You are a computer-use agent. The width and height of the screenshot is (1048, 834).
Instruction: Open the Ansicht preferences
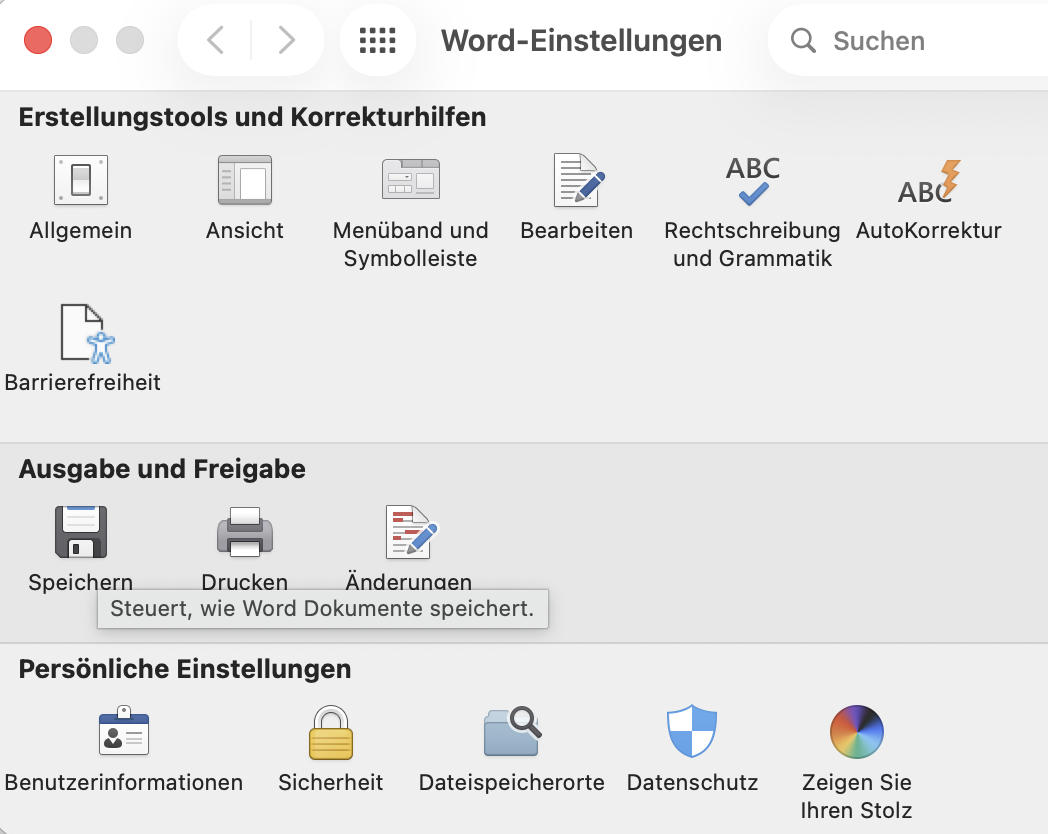click(245, 181)
